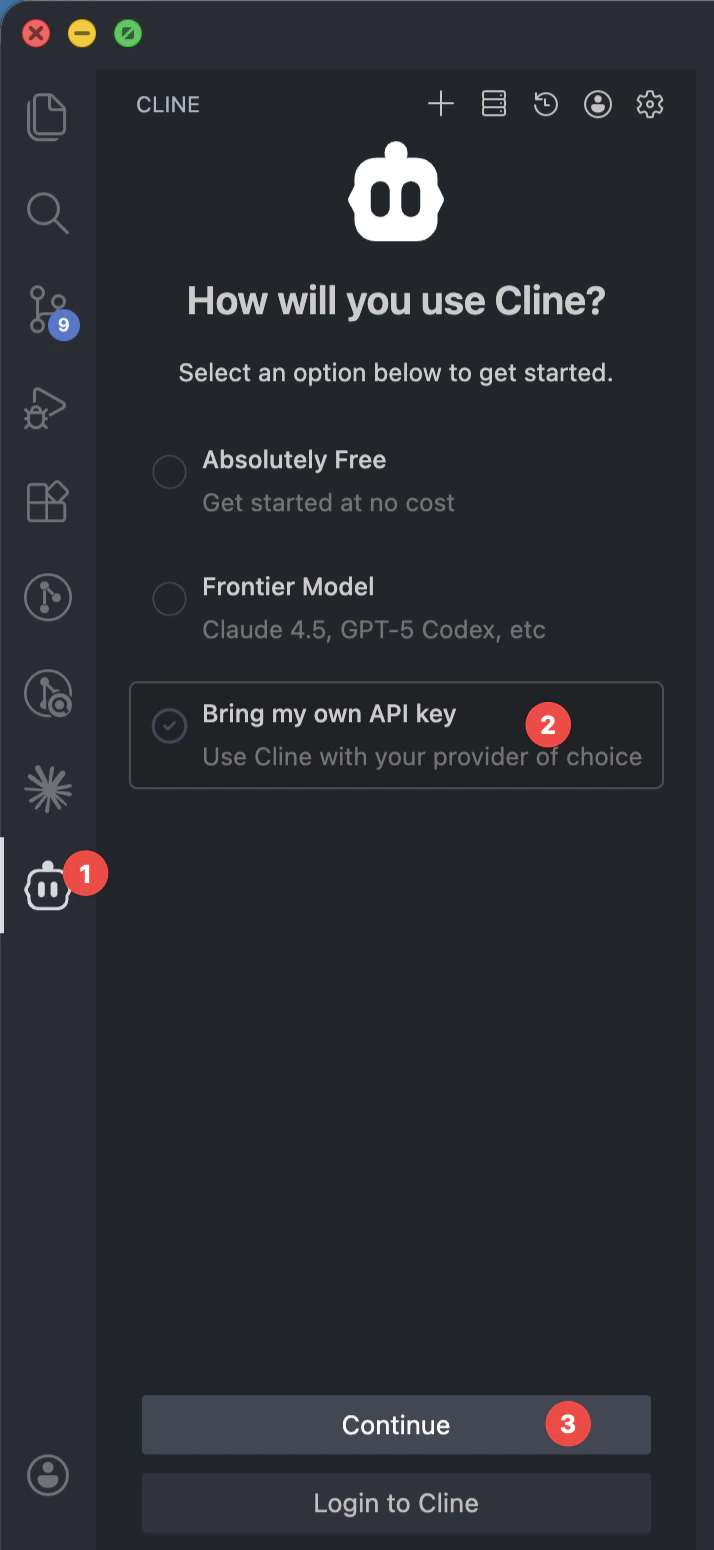Open the Explorer view
Image resolution: width=714 pixels, height=1550 pixels.
coord(47,116)
